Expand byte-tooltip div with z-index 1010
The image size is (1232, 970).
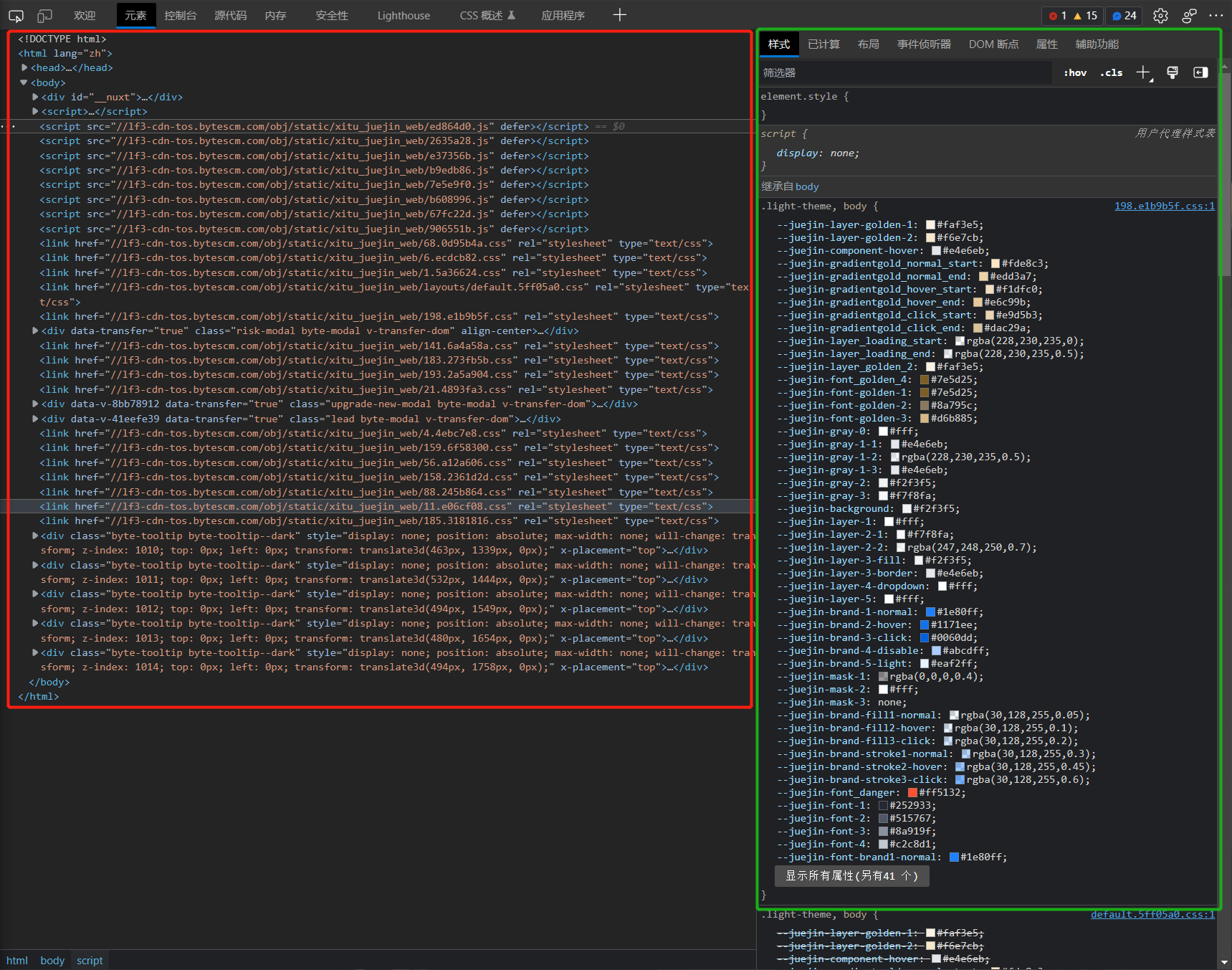[35, 536]
